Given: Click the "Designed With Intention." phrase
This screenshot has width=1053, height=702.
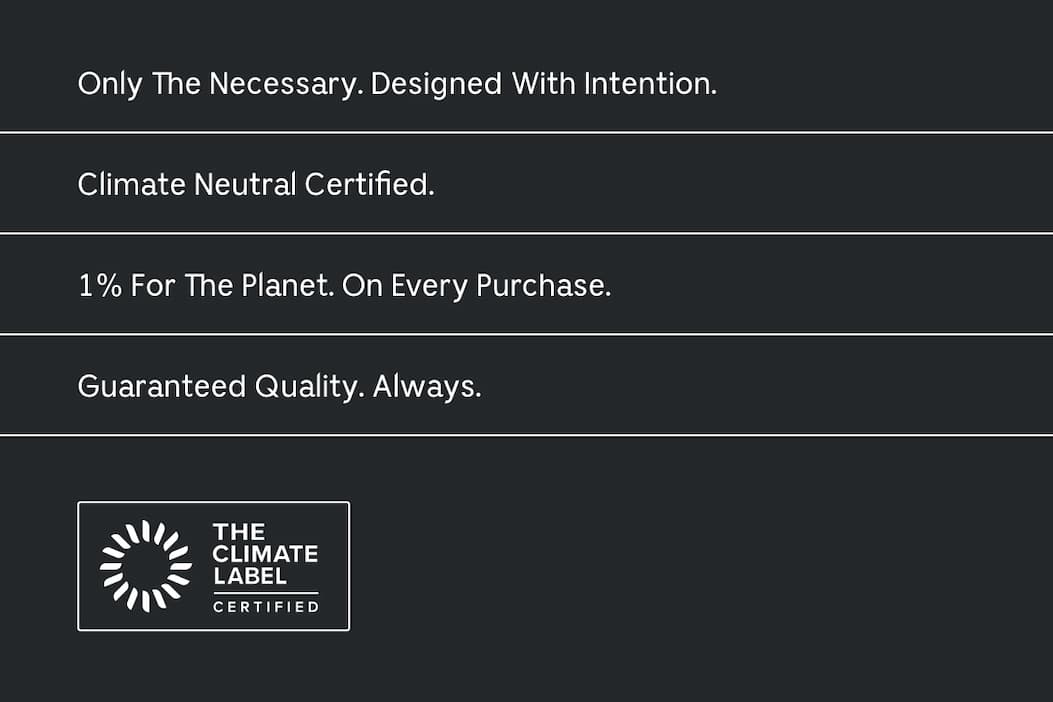Looking at the screenshot, I should pos(544,84).
